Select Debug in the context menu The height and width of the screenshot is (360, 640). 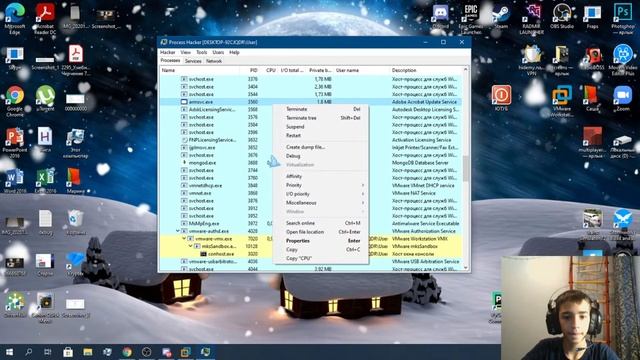tap(321, 156)
